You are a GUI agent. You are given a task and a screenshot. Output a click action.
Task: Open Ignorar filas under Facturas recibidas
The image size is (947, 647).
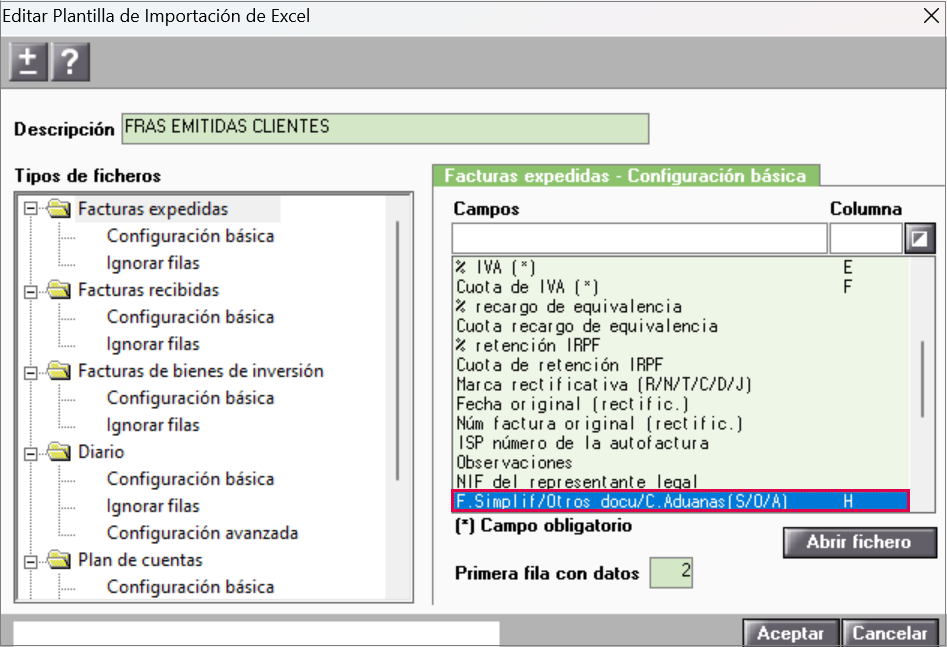click(x=153, y=344)
